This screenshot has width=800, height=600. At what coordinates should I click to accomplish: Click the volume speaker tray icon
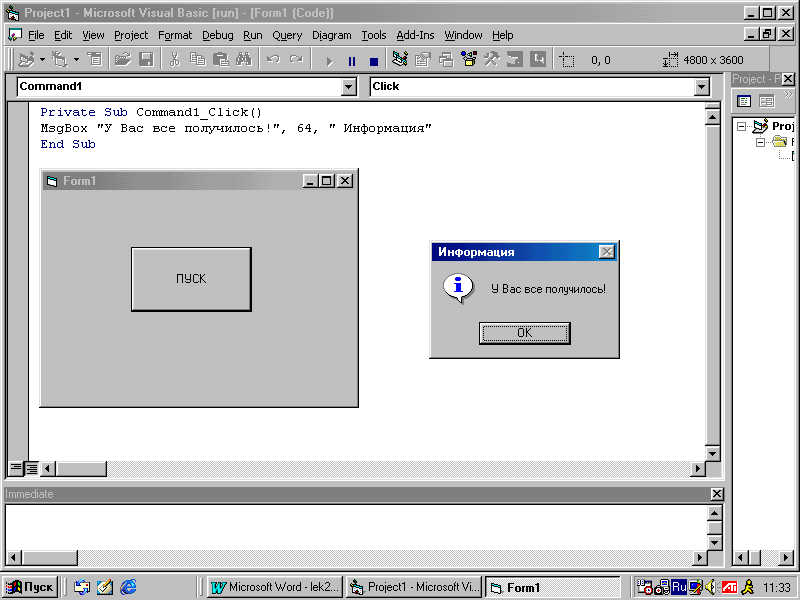710,587
